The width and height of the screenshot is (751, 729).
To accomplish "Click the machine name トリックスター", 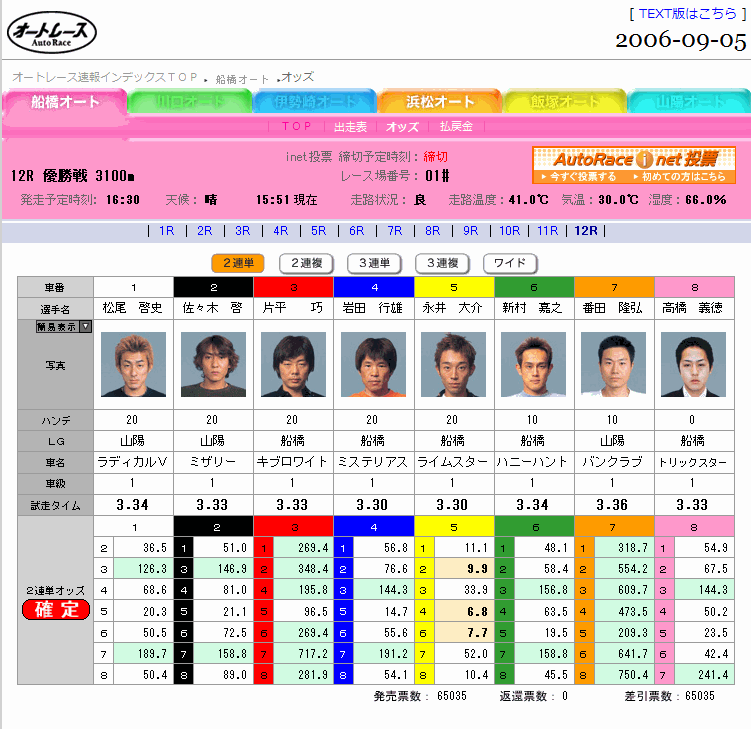I will pos(693,462).
